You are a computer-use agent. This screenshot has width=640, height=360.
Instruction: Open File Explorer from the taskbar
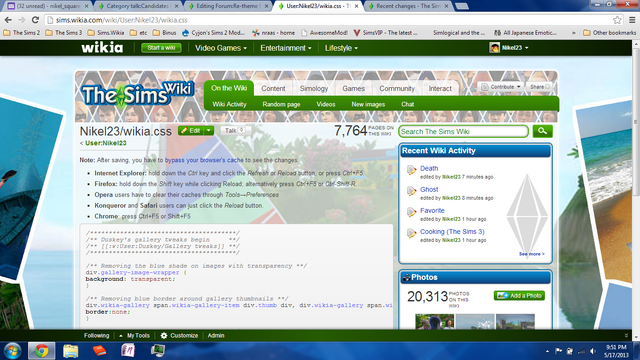[x=70, y=351]
